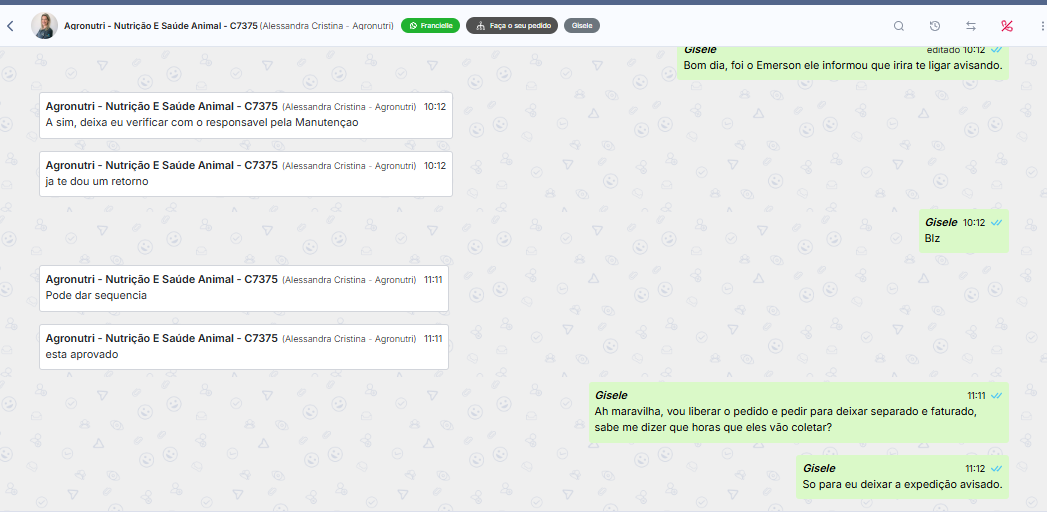The image size is (1047, 512).
Task: Click read checkmarks on the 11:12 message
Action: [x=997, y=468]
